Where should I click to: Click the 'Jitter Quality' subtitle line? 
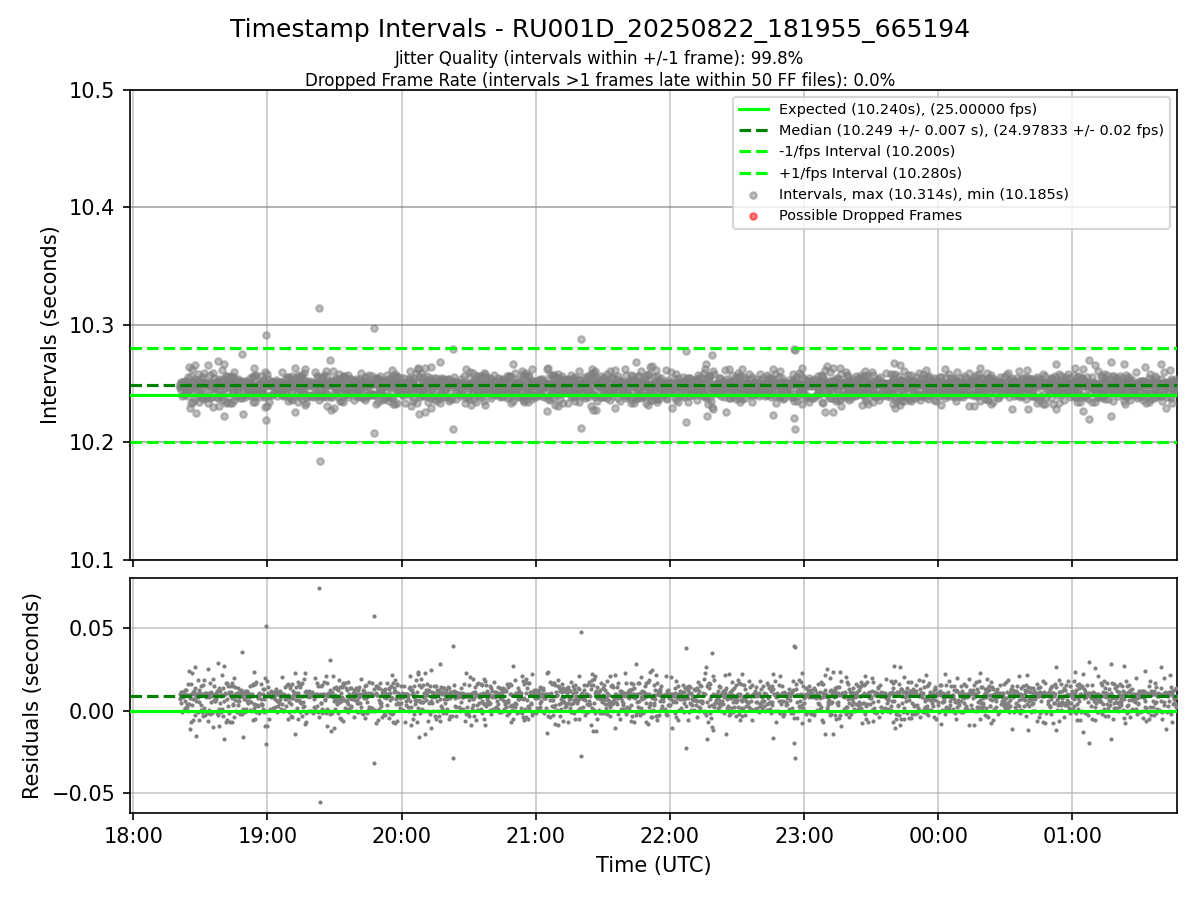coord(599,58)
